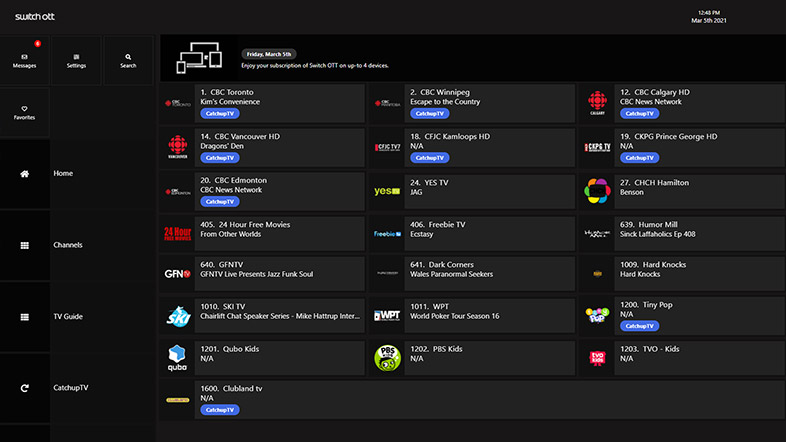The height and width of the screenshot is (442, 786).
Task: Click the CFJC TV7 logo
Action: click(x=387, y=147)
